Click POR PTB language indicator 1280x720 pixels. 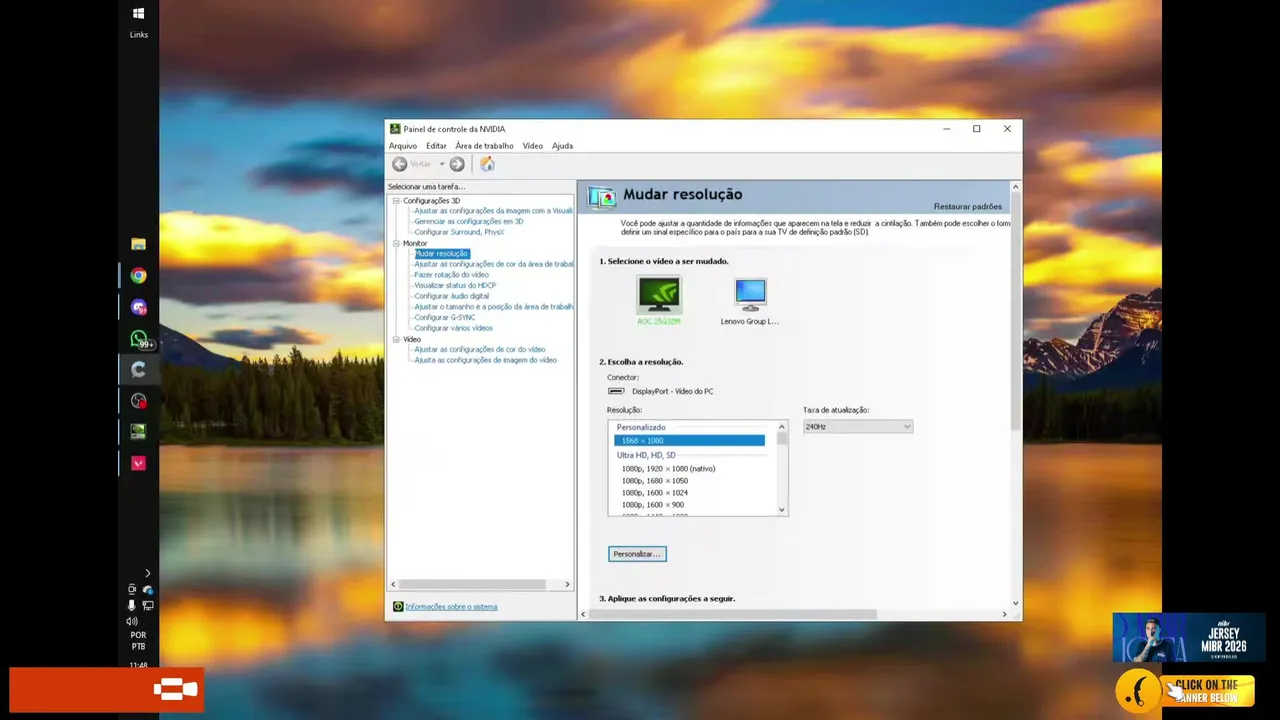tap(138, 641)
